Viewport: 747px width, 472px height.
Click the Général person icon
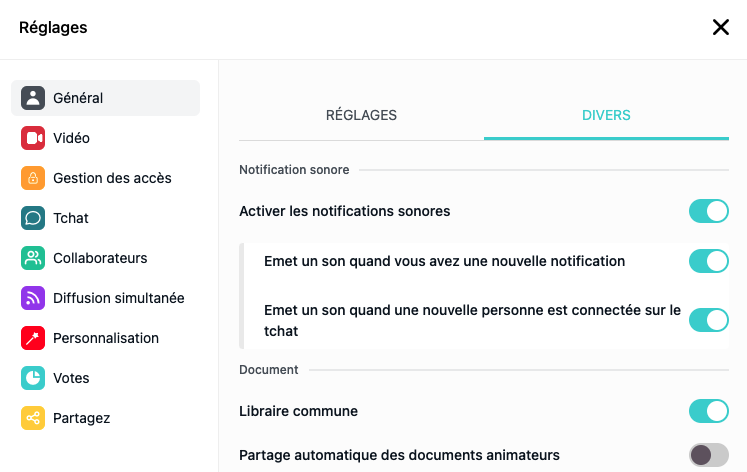click(x=33, y=98)
